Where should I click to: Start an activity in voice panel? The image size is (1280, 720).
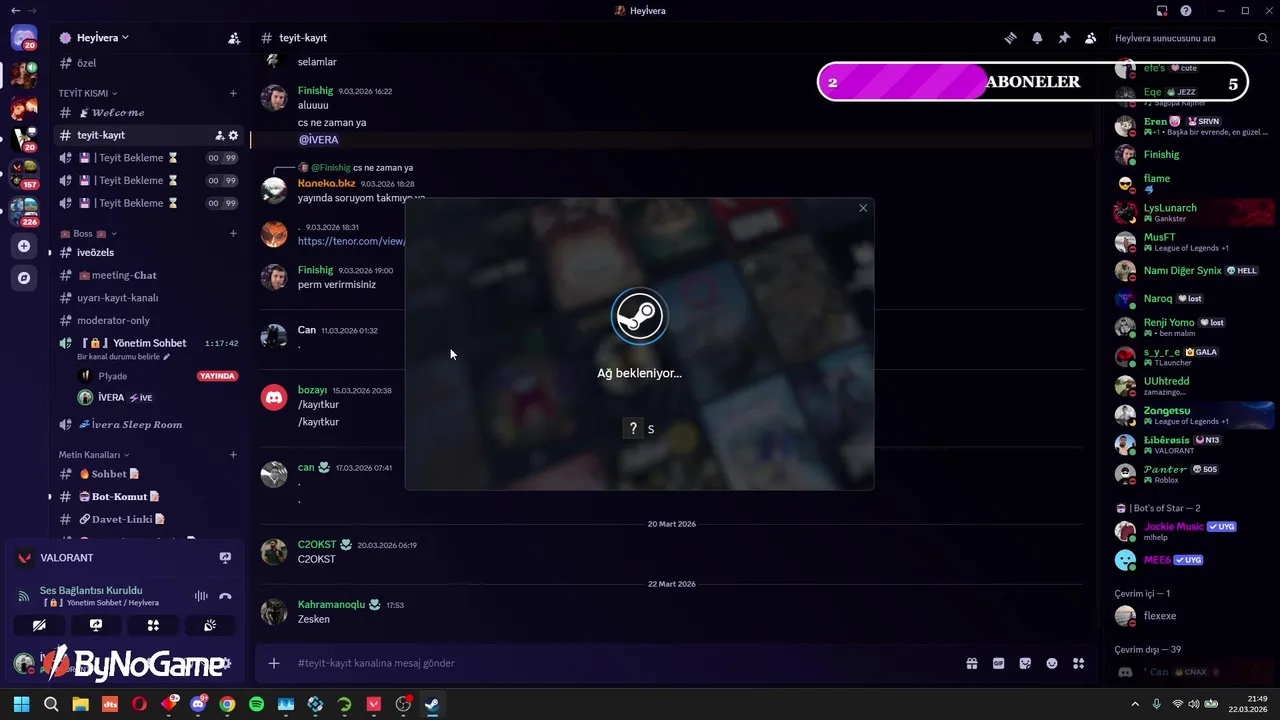point(153,625)
